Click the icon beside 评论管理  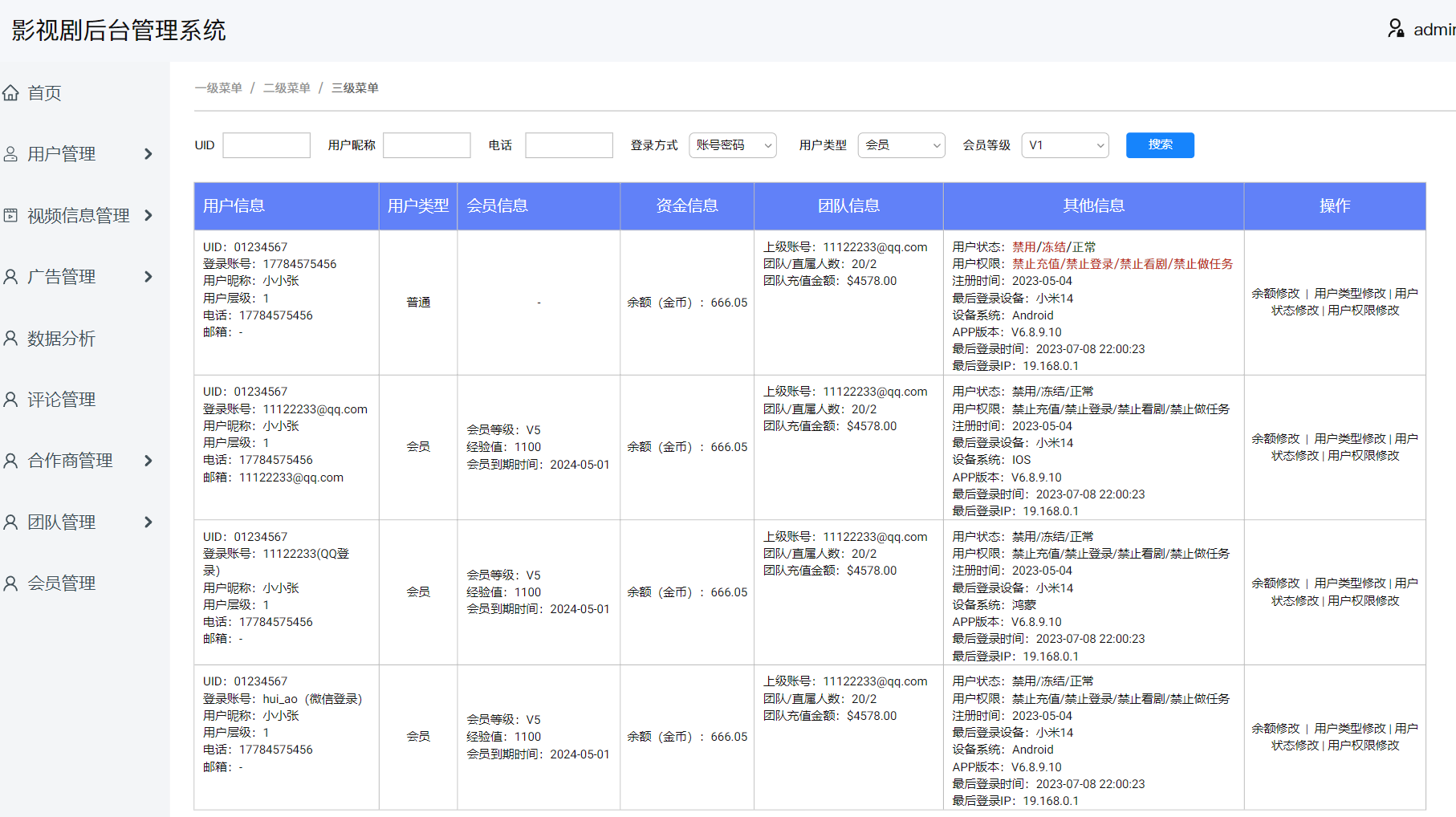pyautogui.click(x=10, y=400)
